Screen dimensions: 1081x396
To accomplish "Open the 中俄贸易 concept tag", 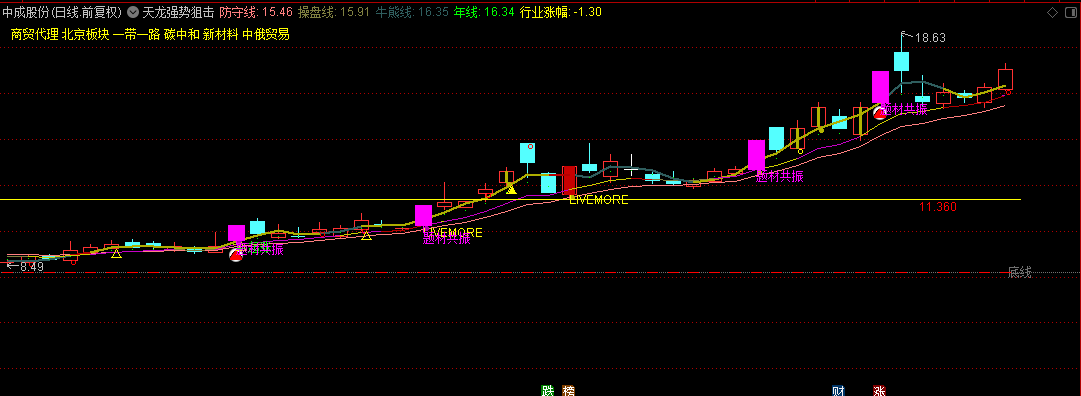I will point(266,34).
